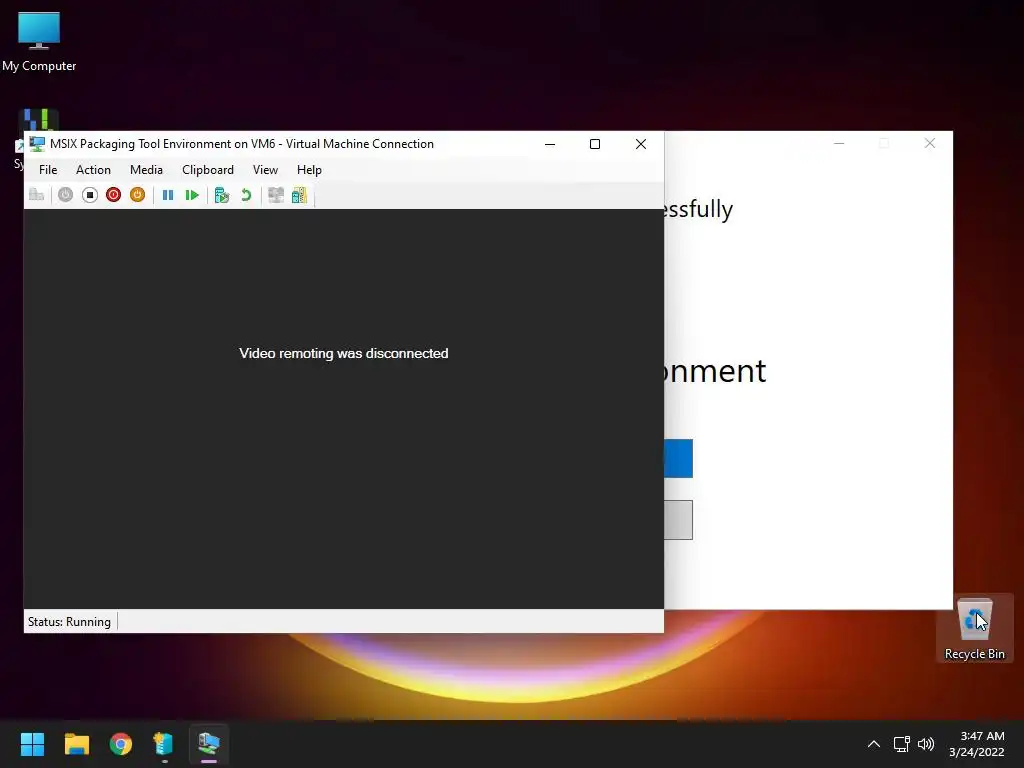The height and width of the screenshot is (768, 1024).
Task: Close the background MSIX window
Action: (930, 143)
